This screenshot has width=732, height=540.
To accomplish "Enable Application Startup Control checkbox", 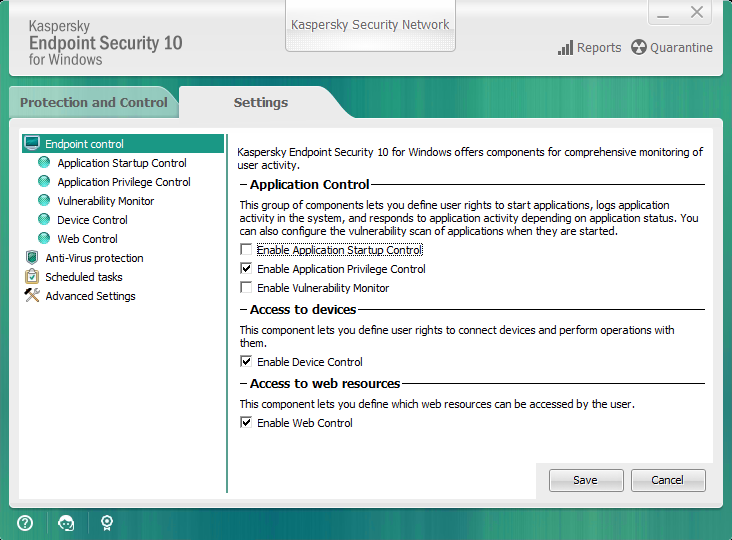I will 246,250.
